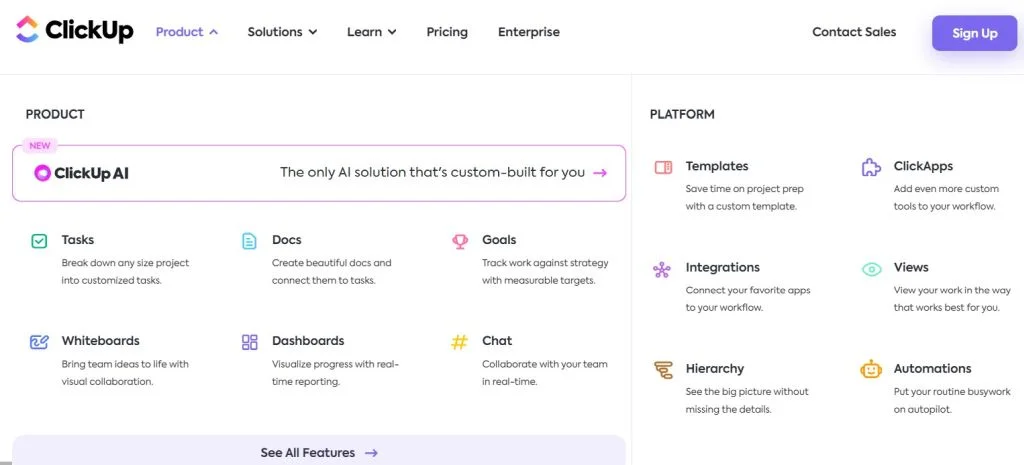Collapse the Product dropdown menu

pyautogui.click(x=187, y=32)
